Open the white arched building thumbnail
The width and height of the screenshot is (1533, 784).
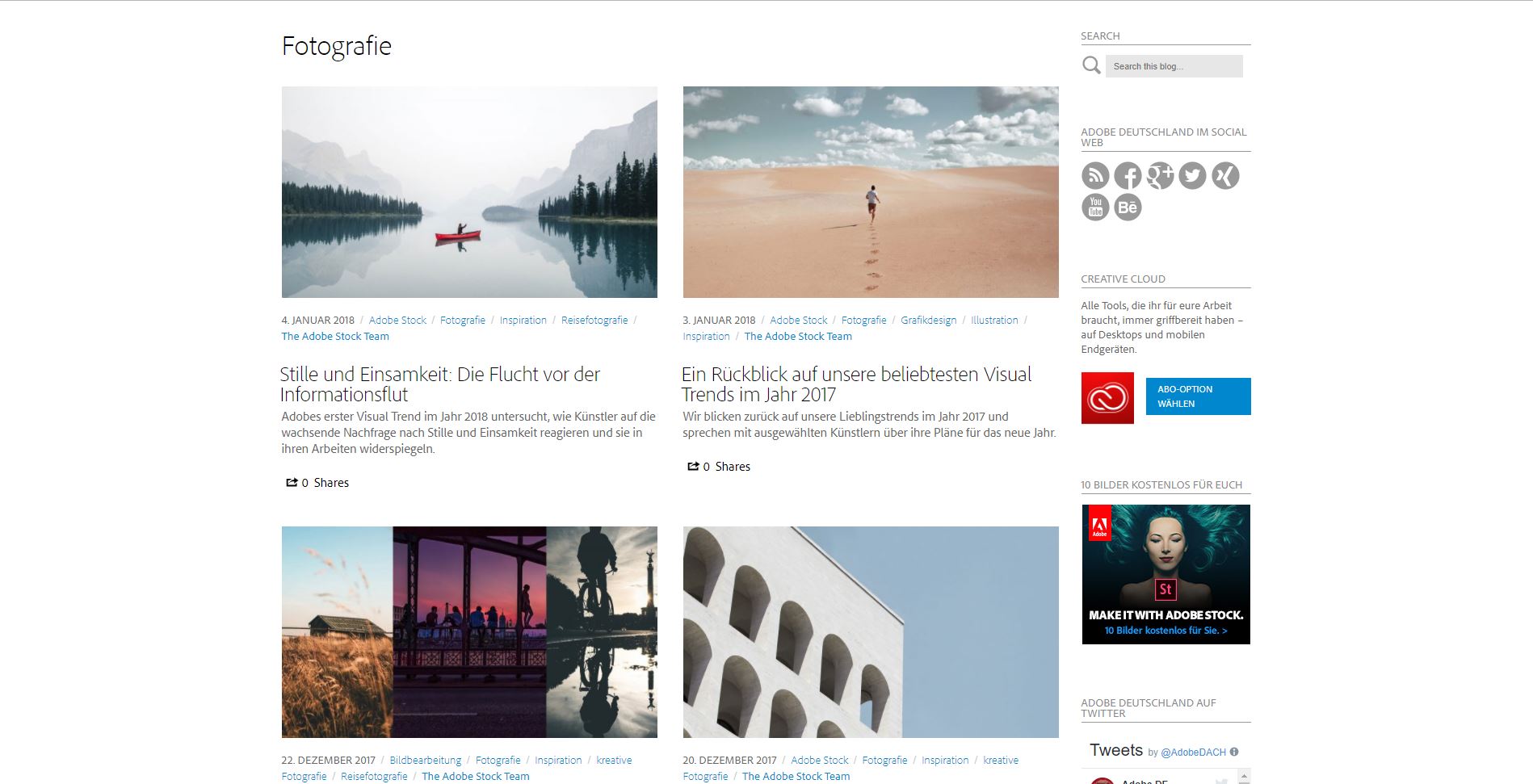871,632
